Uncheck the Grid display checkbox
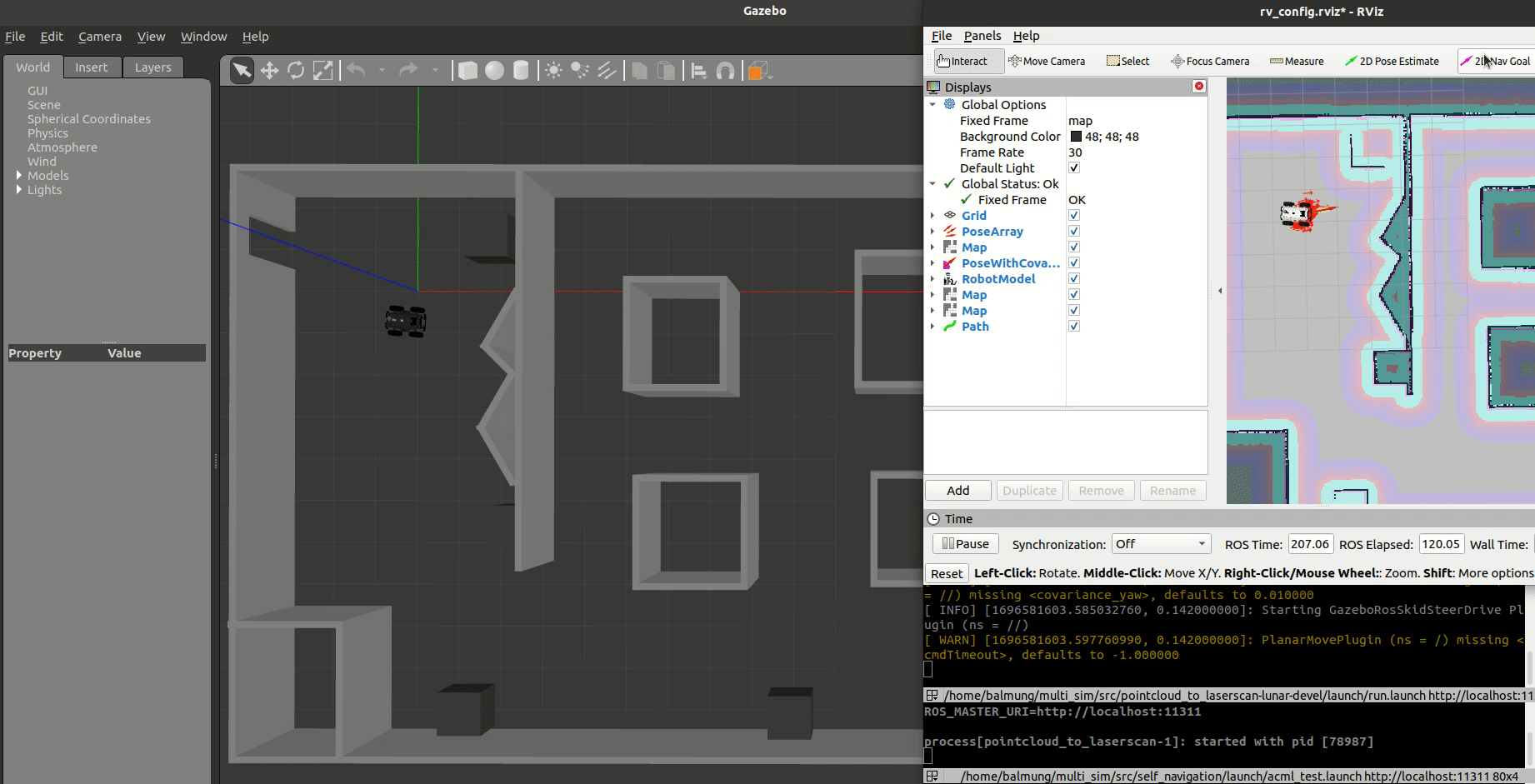The height and width of the screenshot is (784, 1535). point(1074,216)
